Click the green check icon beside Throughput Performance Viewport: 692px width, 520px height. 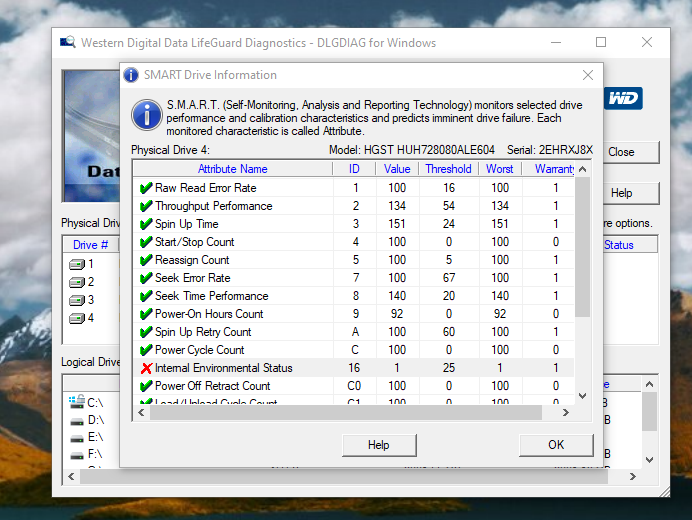146,206
